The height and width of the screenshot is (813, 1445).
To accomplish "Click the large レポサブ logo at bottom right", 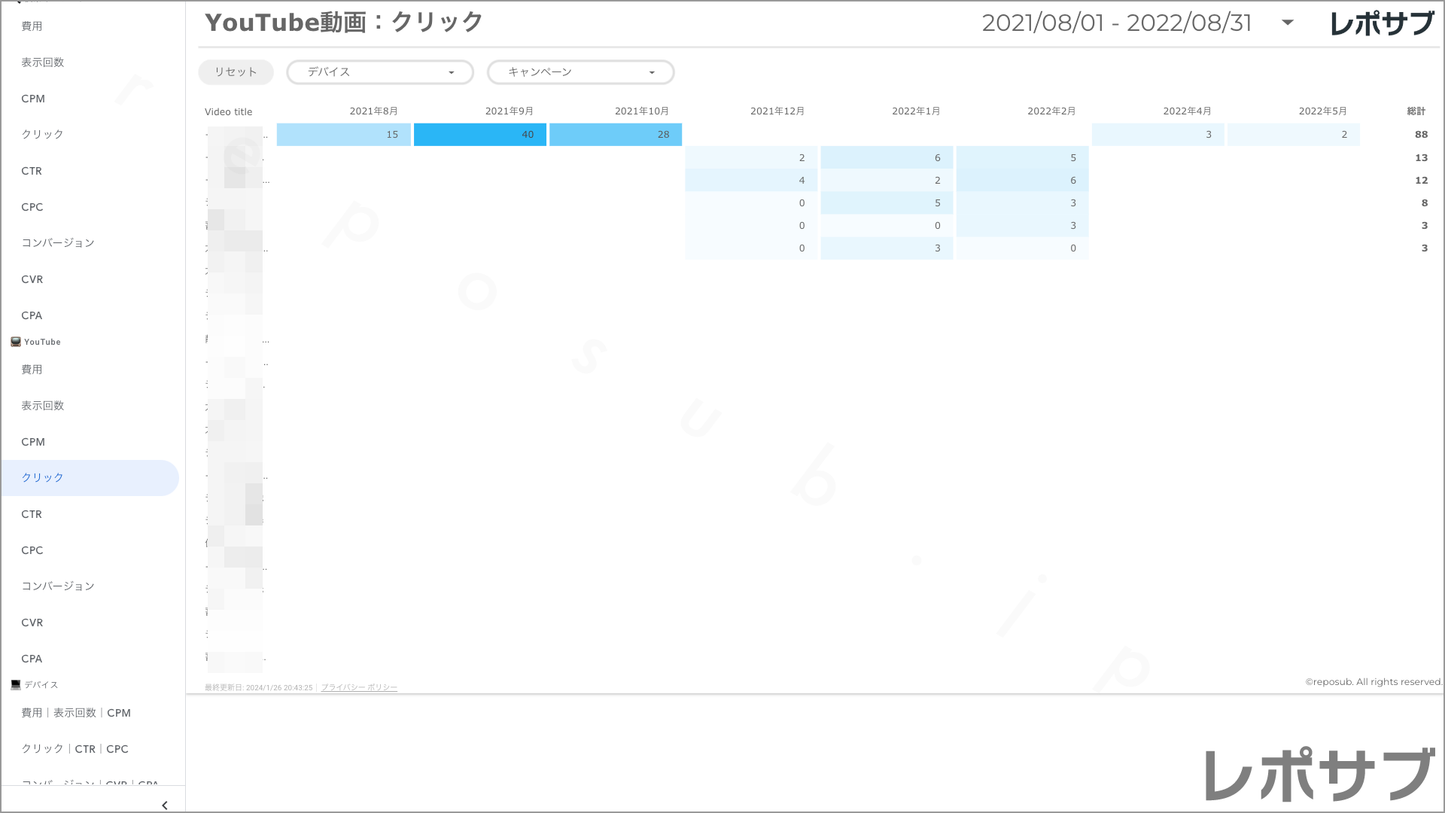I will [x=1318, y=775].
